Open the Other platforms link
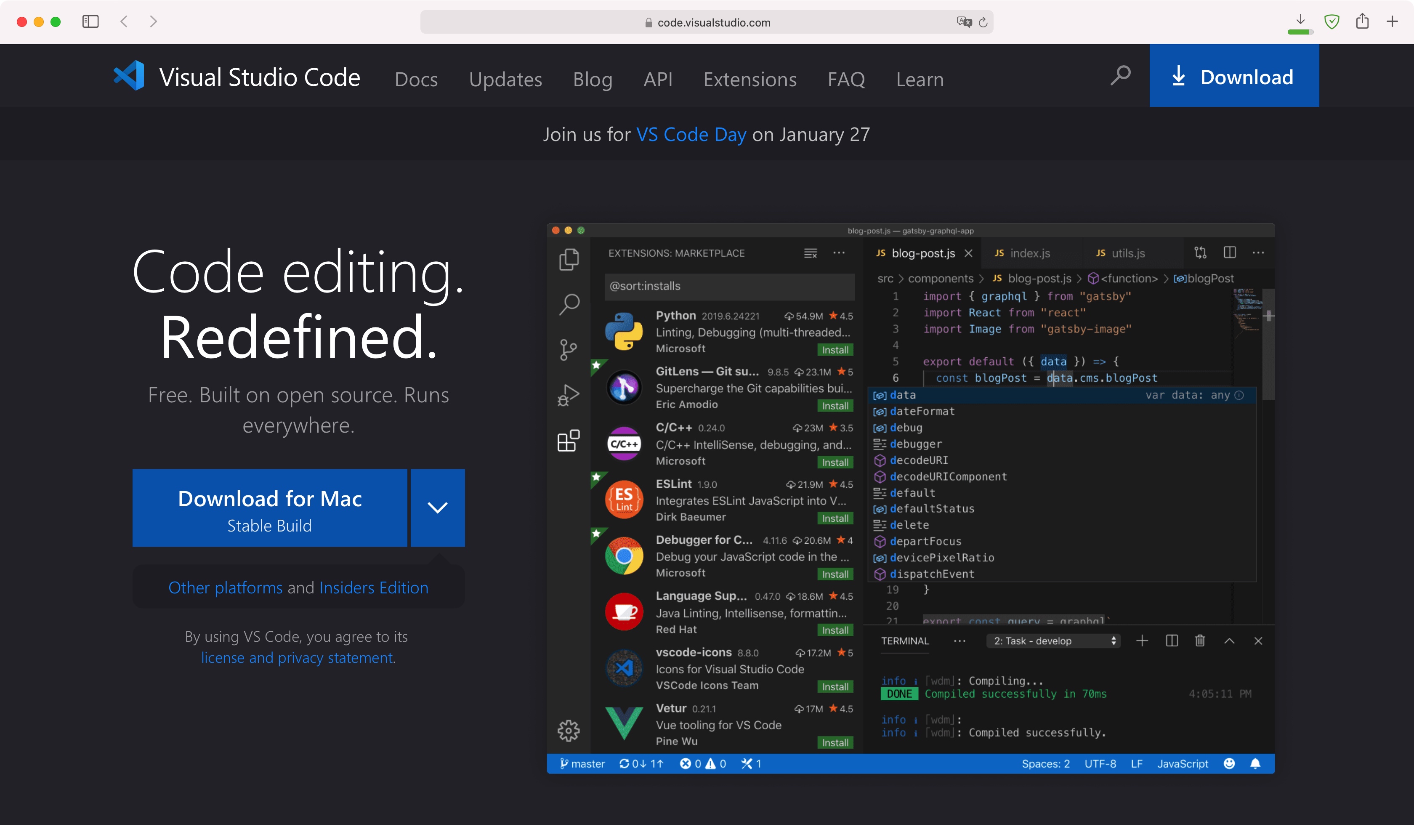Viewport: 1414px width, 840px height. point(225,587)
